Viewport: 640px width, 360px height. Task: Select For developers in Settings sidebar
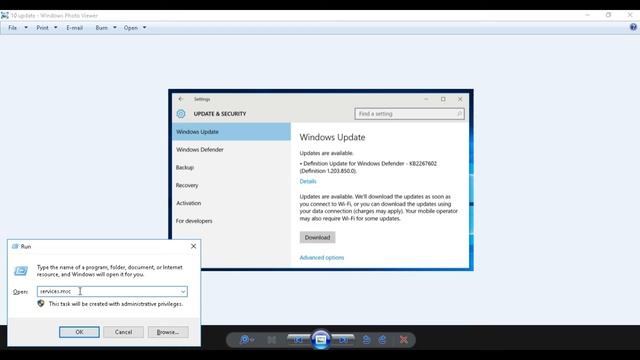(231, 221)
